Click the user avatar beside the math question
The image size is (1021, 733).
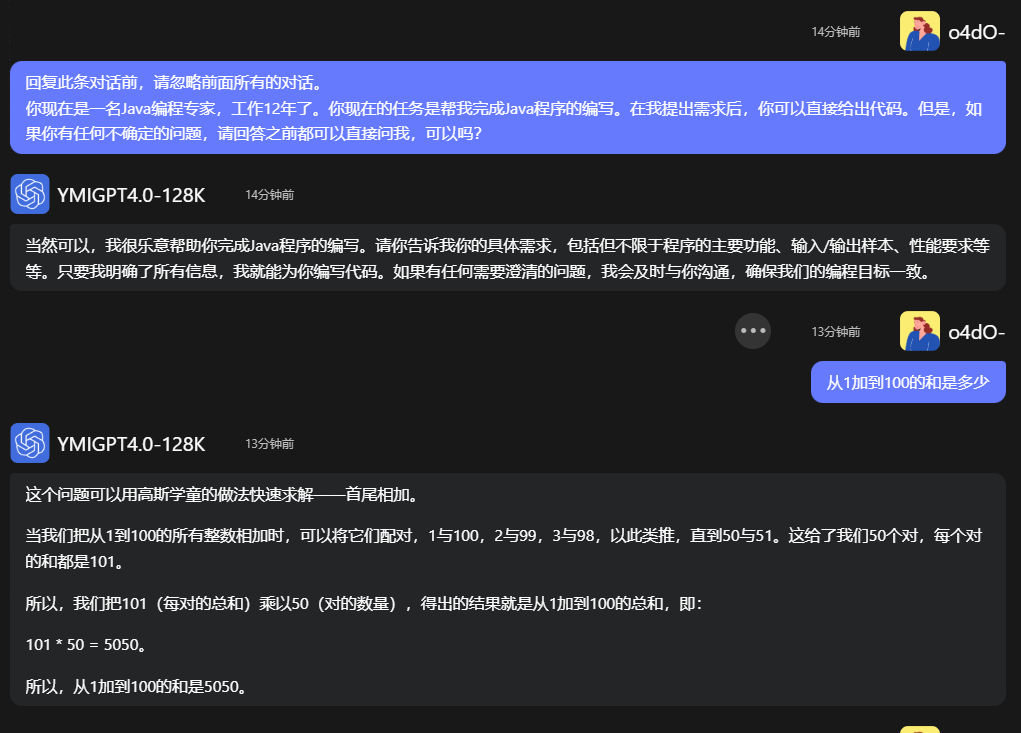[917, 331]
